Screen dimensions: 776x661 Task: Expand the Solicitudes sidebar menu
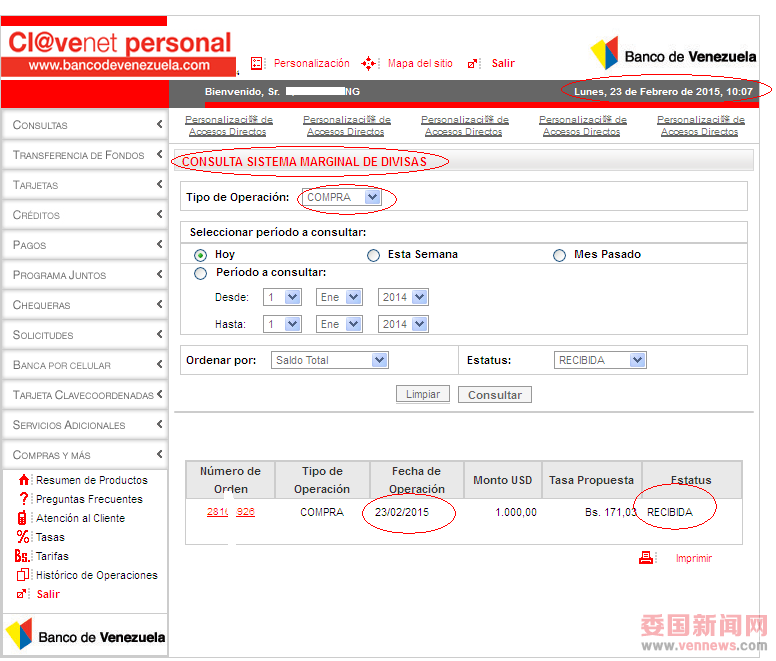(x=85, y=334)
